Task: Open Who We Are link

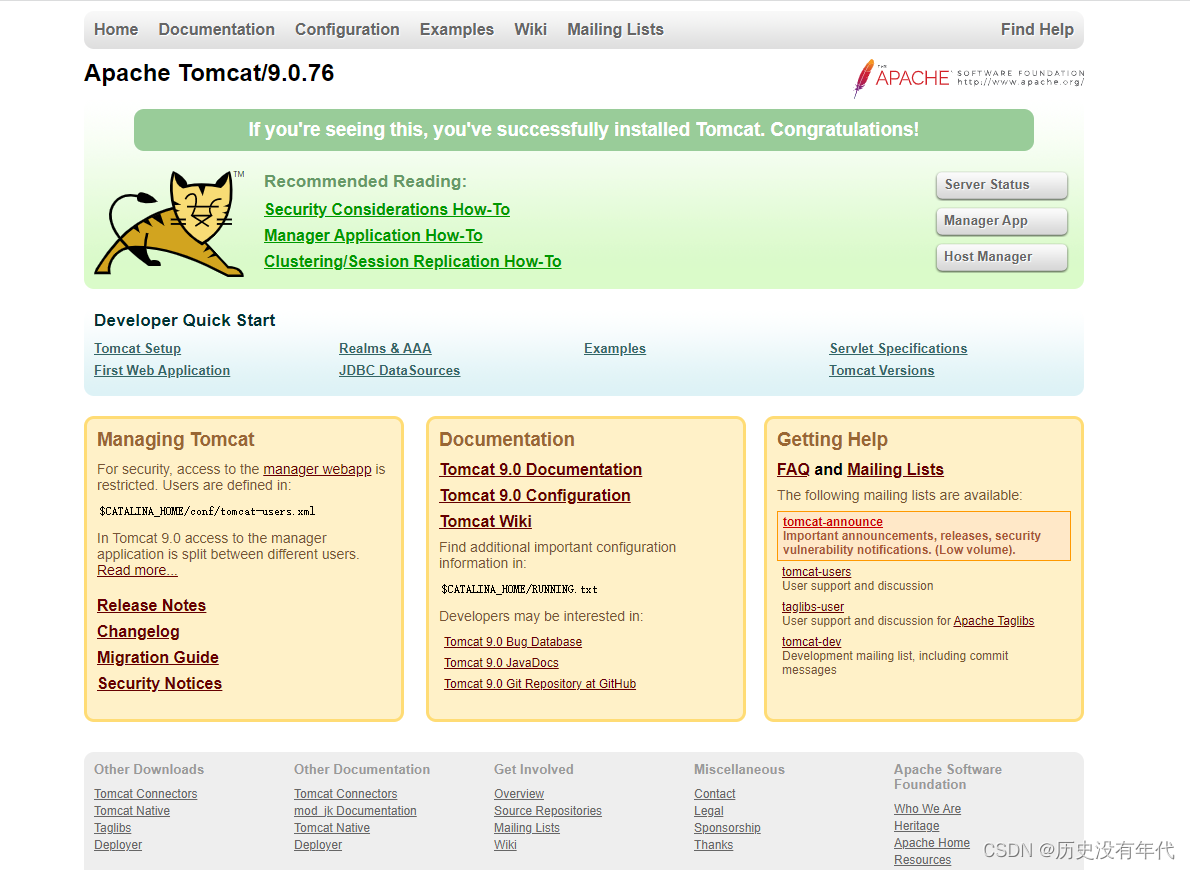Action: [x=927, y=809]
